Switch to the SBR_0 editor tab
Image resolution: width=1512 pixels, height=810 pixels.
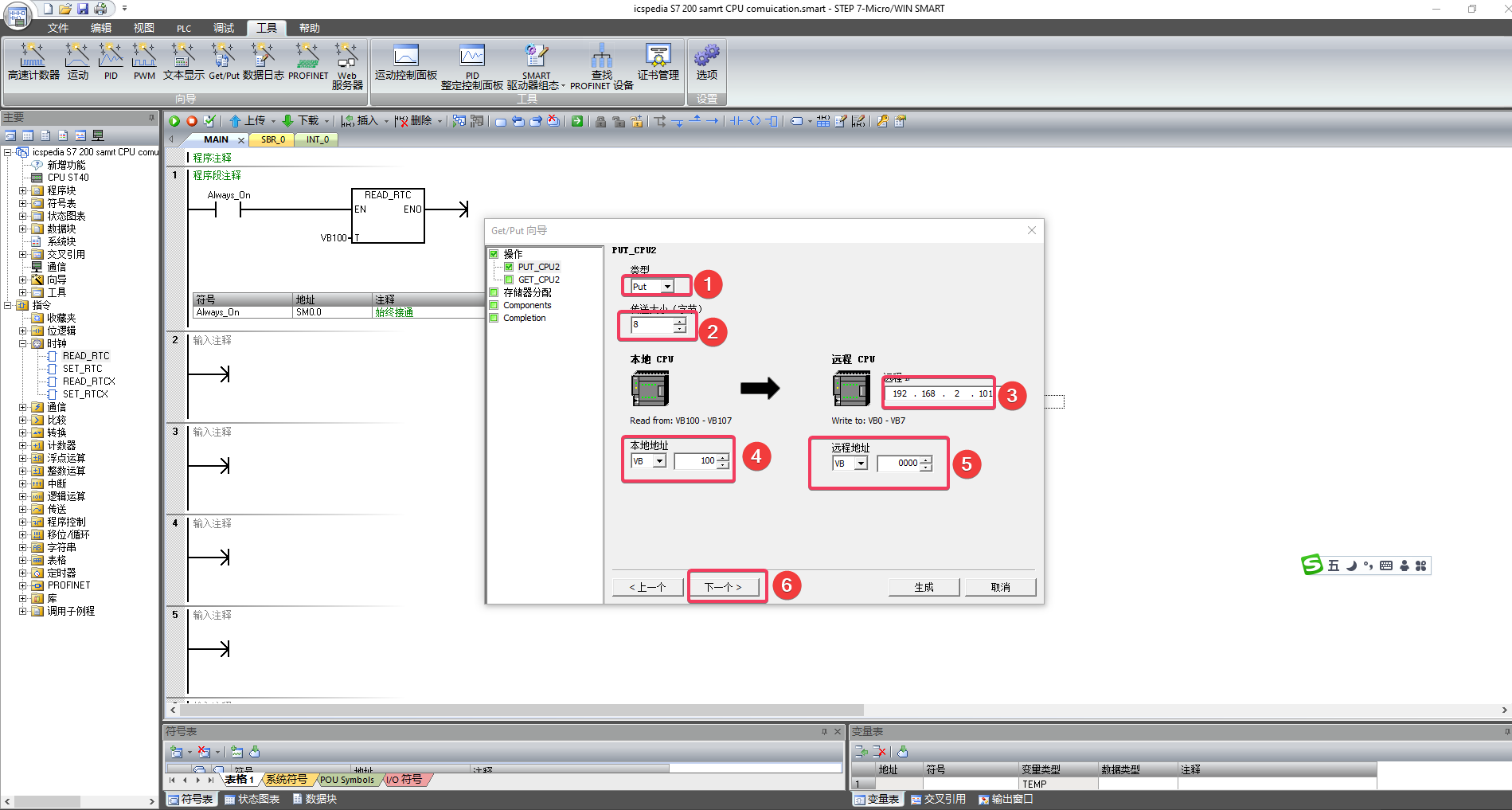coord(272,139)
